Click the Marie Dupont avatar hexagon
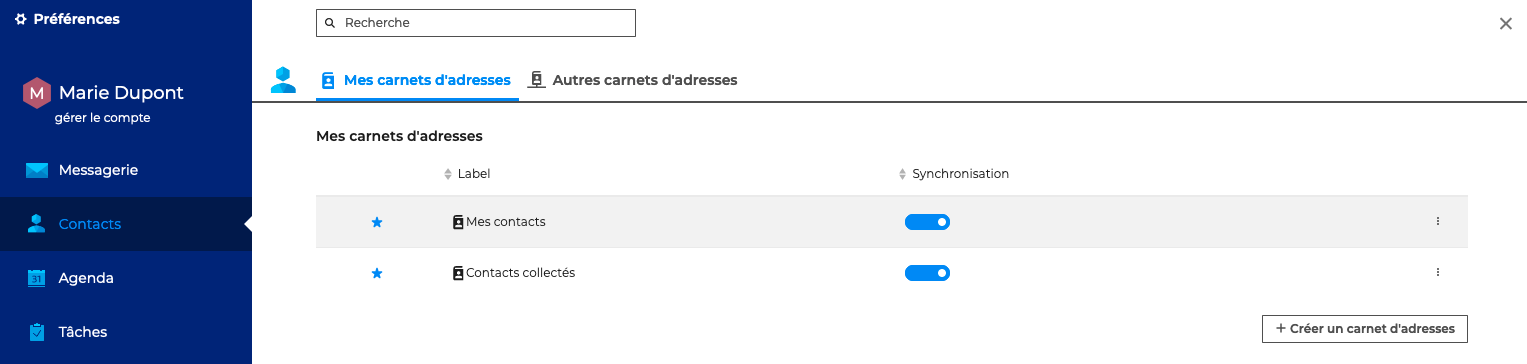 [x=37, y=93]
